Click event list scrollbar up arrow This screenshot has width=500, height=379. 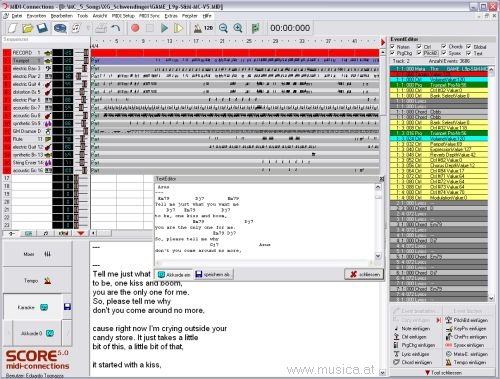tap(491, 69)
